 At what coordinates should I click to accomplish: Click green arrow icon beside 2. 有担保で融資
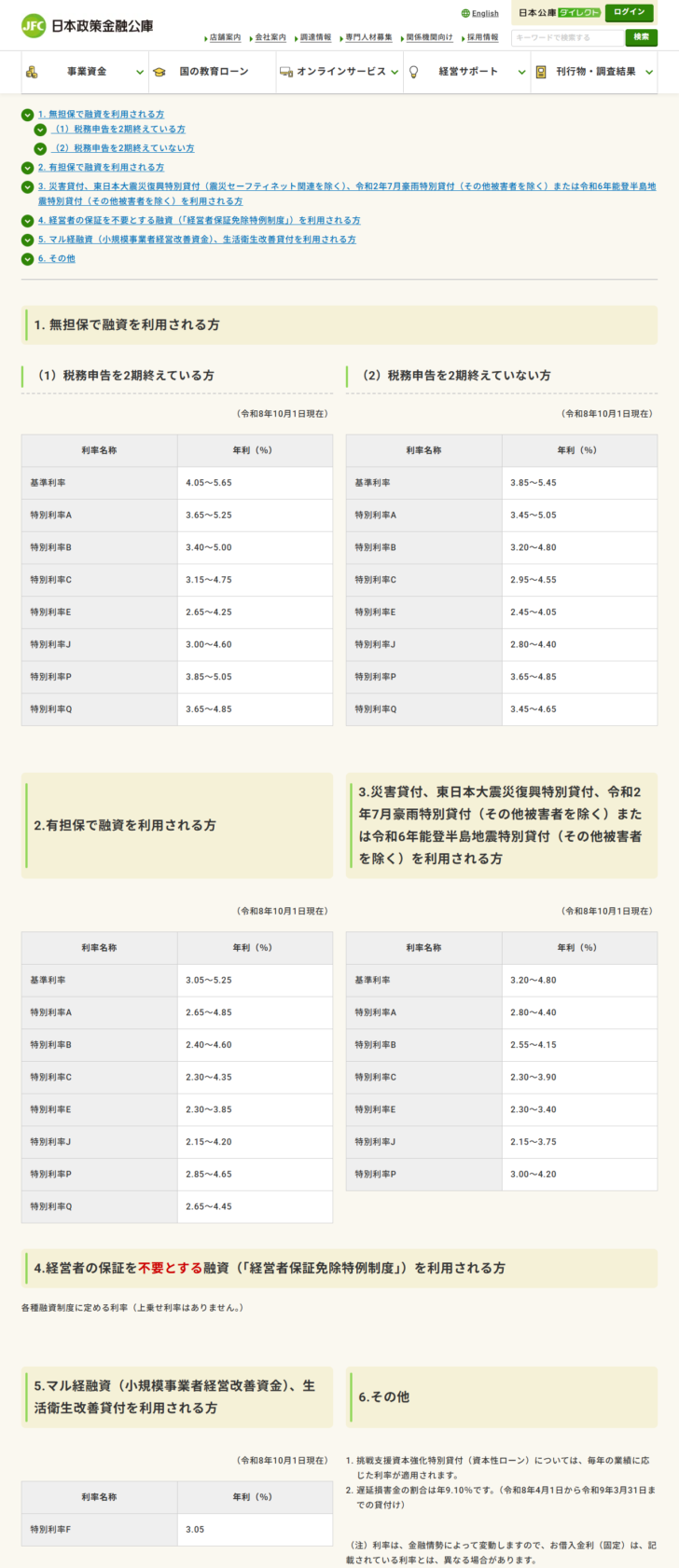point(28,168)
